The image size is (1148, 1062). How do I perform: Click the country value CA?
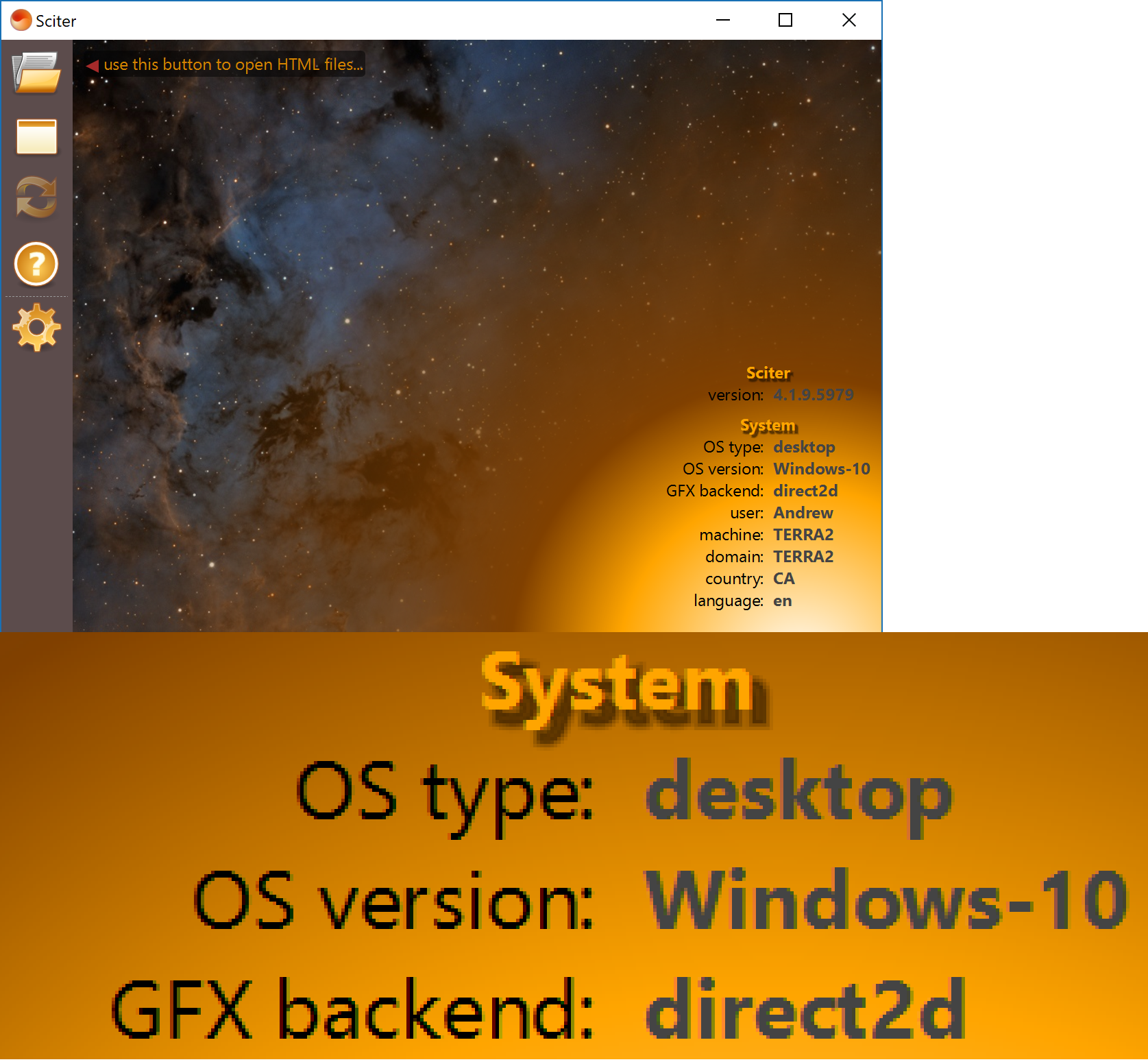783,579
